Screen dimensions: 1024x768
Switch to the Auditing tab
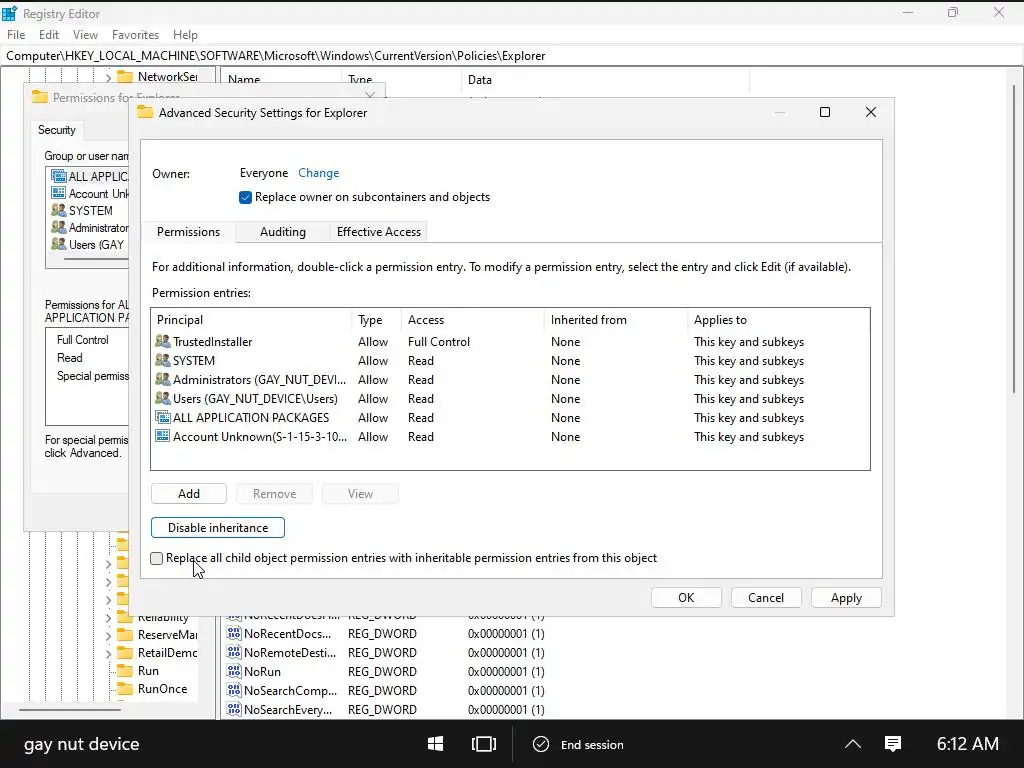283,232
